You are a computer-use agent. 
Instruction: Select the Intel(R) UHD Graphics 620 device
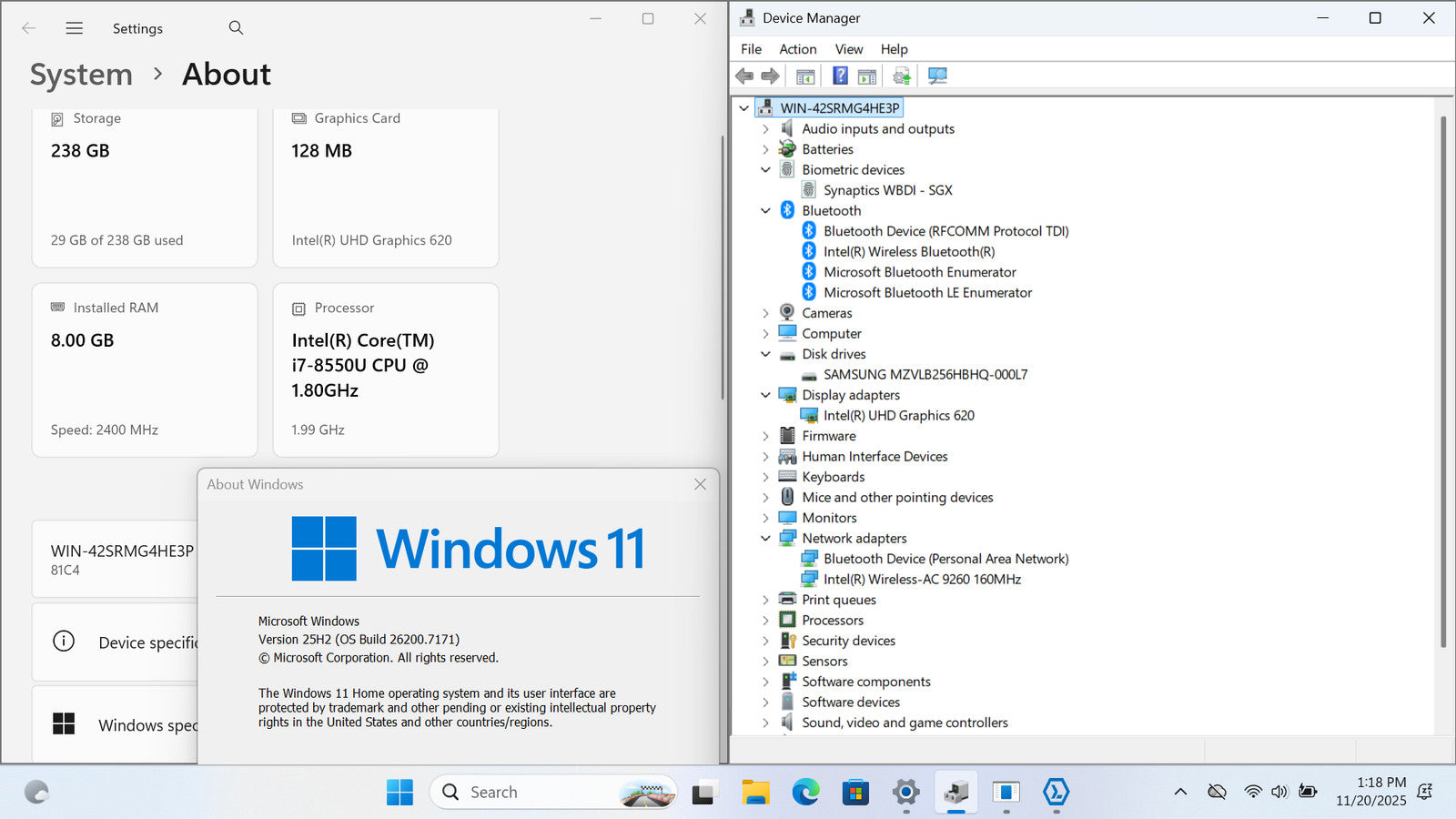[898, 416]
